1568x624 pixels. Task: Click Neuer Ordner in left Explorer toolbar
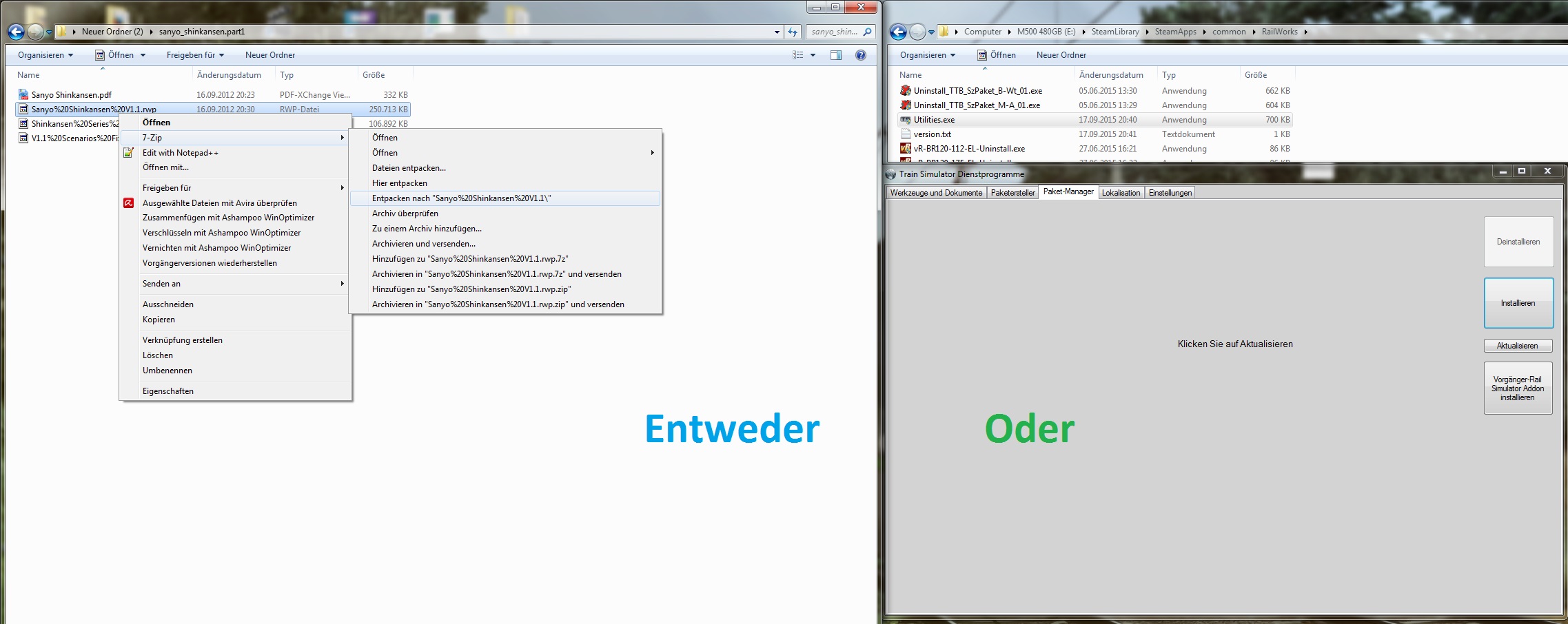click(270, 55)
